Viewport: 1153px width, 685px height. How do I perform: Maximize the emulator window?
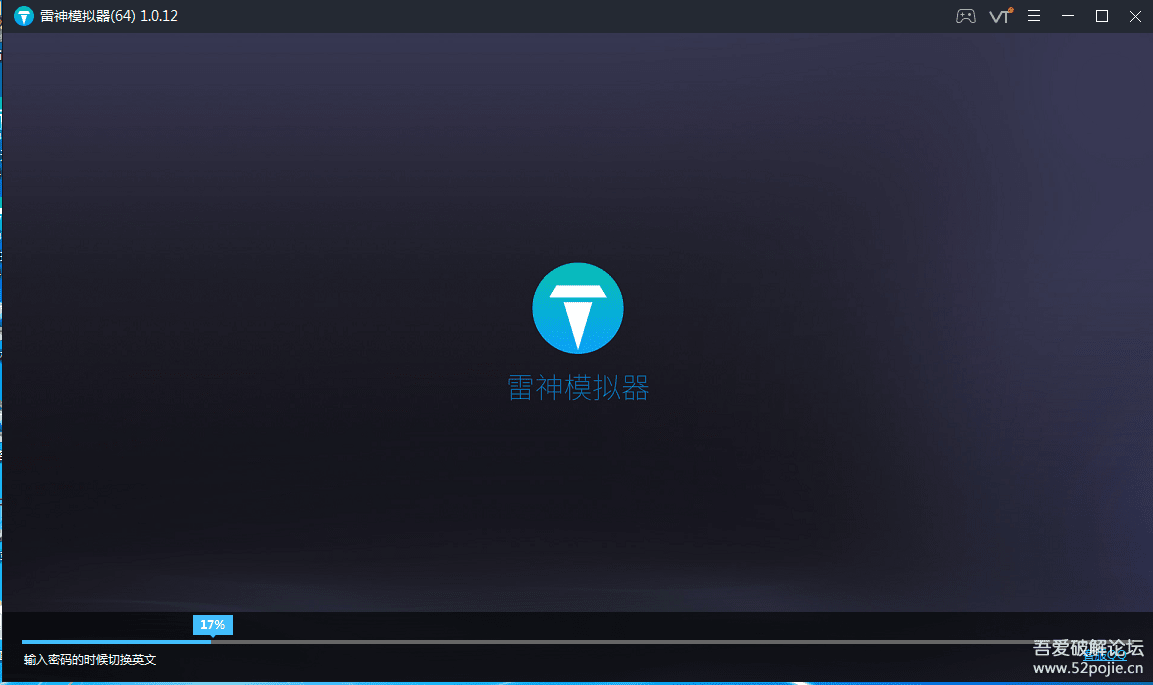(x=1102, y=16)
